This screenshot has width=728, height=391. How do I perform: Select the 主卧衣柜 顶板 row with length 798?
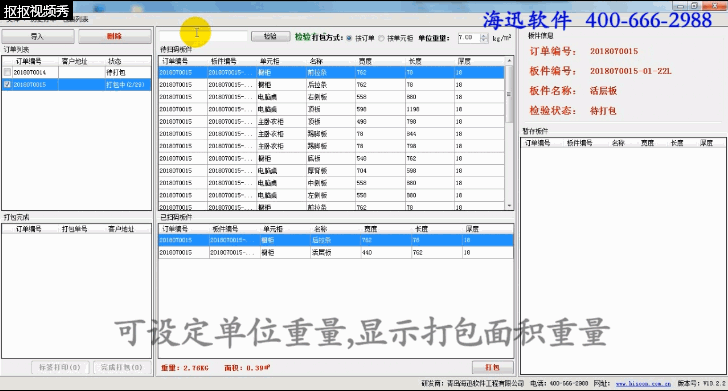pyautogui.click(x=332, y=122)
